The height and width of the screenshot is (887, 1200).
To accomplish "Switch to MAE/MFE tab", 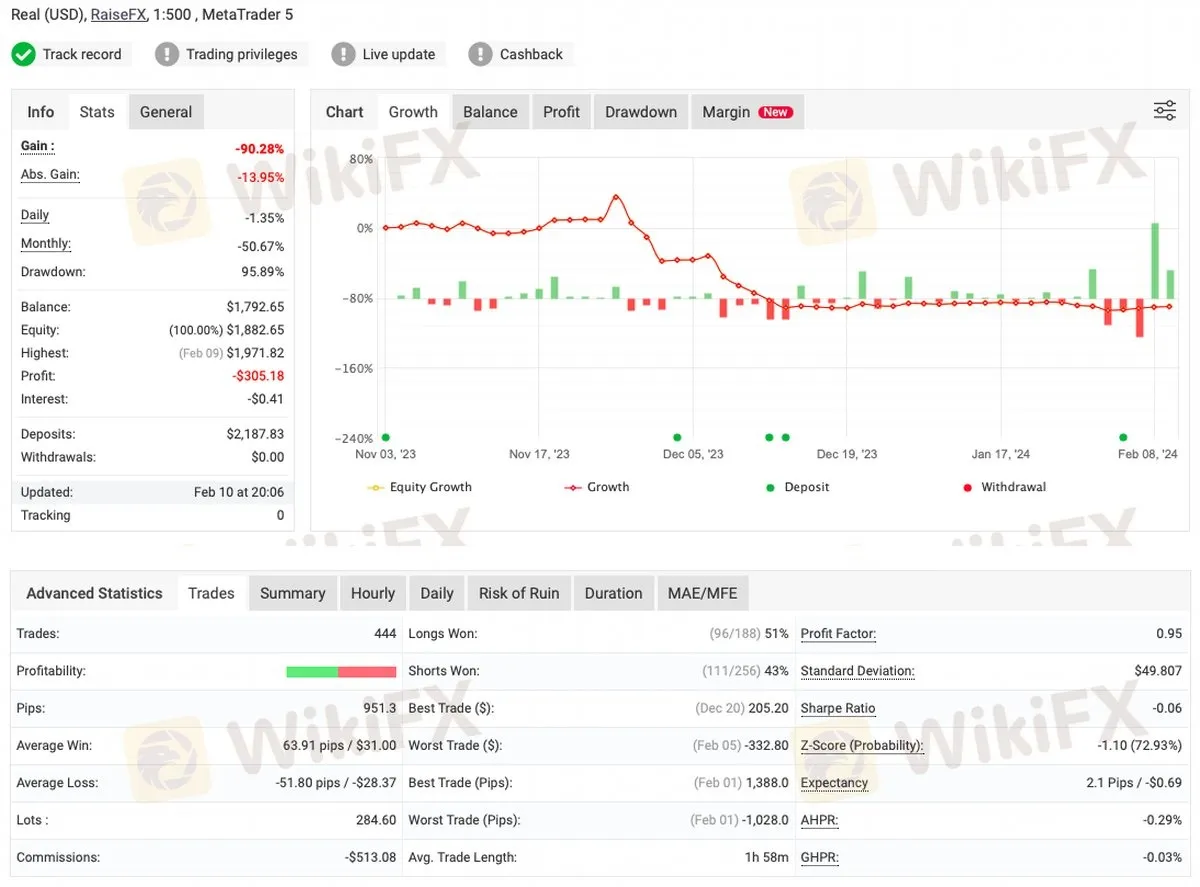I will pyautogui.click(x=703, y=593).
